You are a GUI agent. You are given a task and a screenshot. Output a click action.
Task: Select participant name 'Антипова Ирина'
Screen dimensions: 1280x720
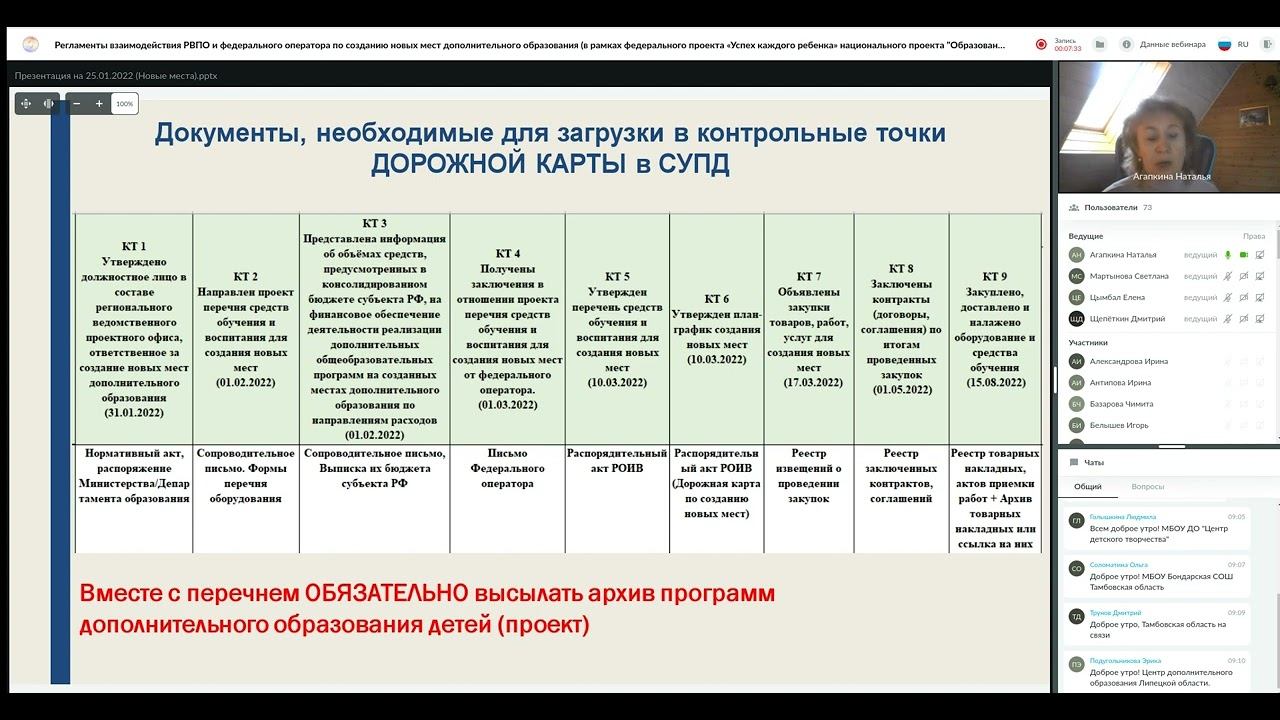coord(1121,382)
